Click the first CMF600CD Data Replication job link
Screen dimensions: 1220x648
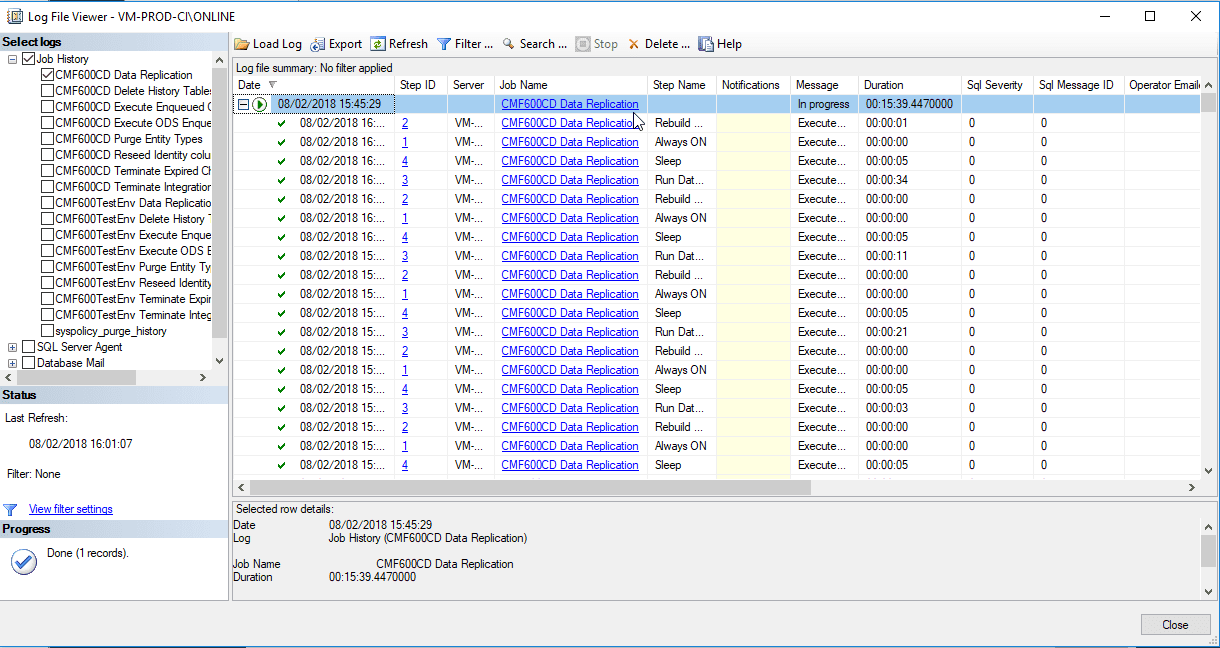[x=569, y=104]
